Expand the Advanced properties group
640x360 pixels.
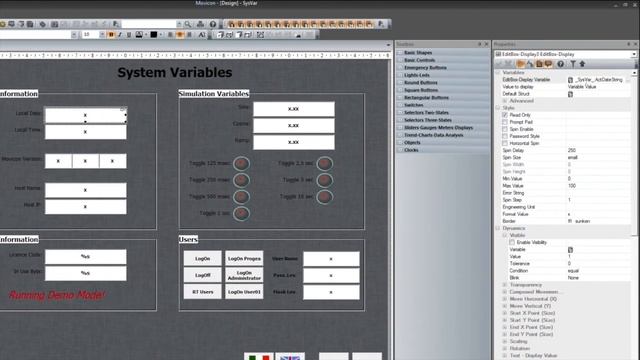coord(505,101)
